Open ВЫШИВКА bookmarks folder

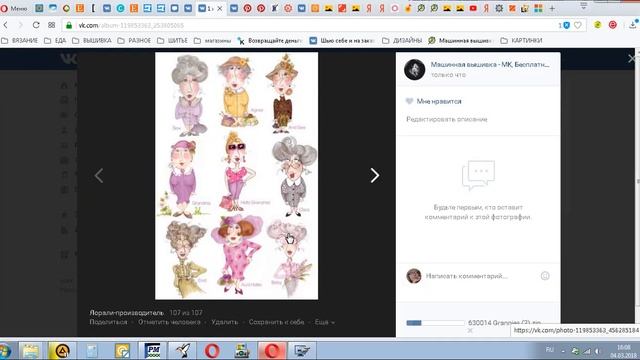[x=92, y=41]
